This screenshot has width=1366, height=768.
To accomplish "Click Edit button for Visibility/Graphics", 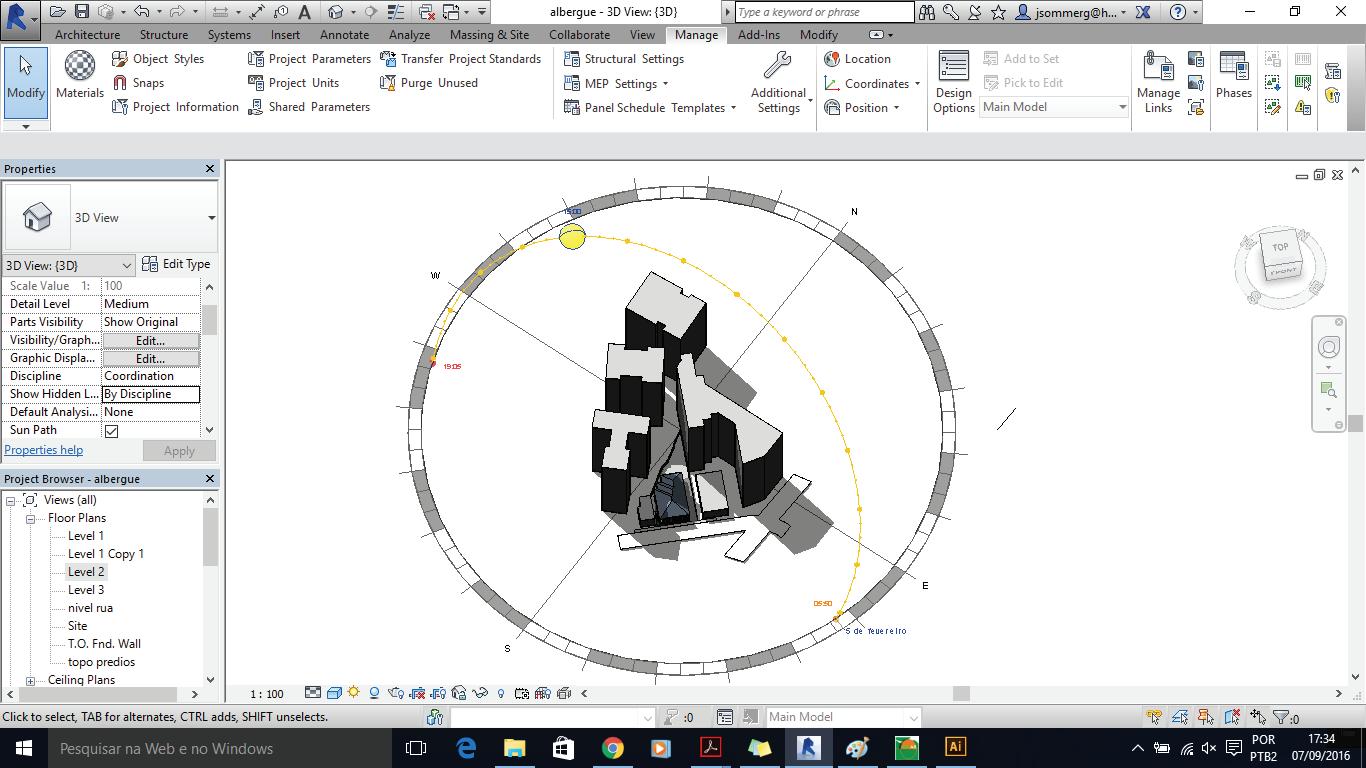I will 150,340.
